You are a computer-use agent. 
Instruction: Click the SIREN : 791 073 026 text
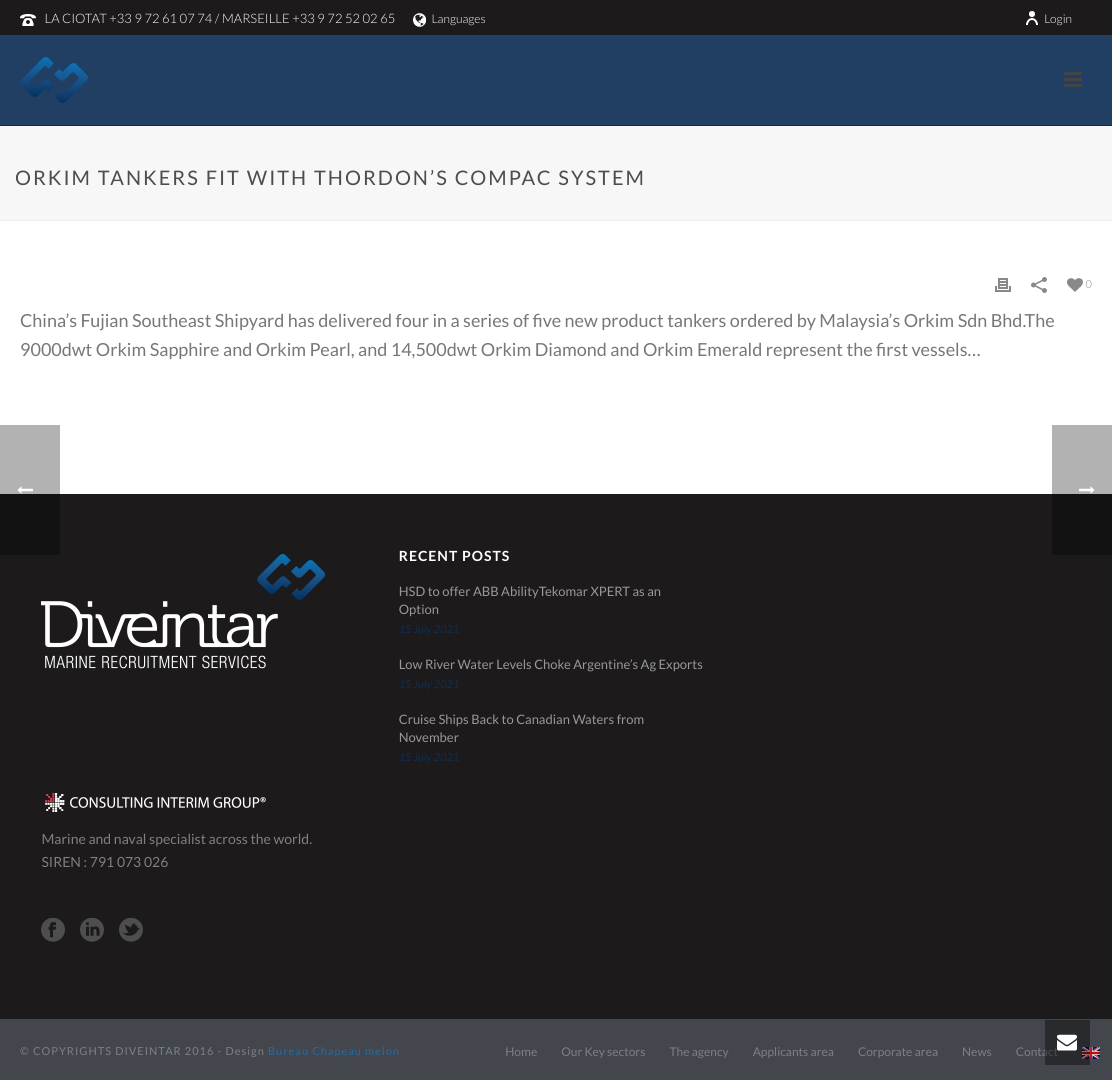point(104,862)
